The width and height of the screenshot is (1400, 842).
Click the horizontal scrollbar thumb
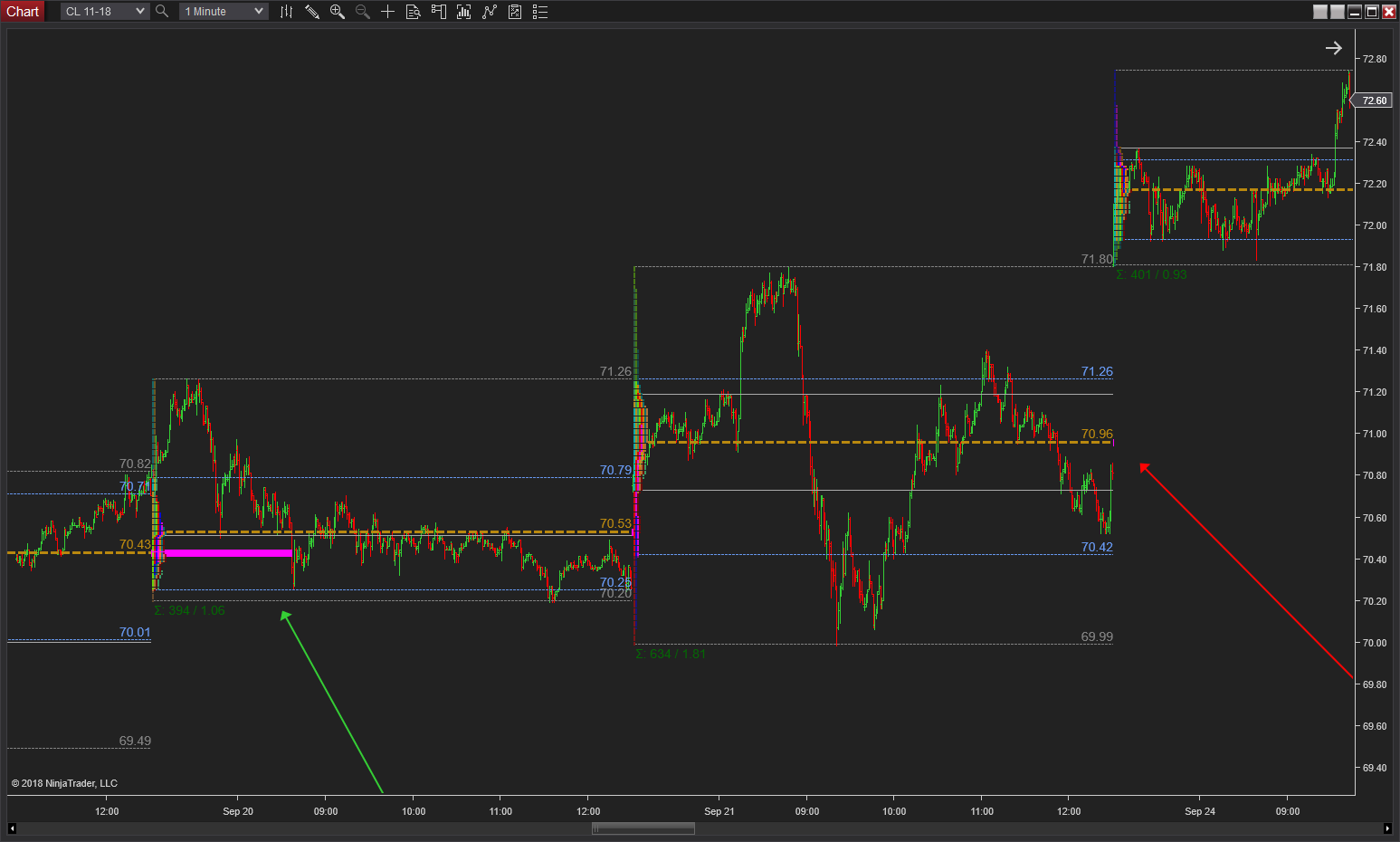[643, 828]
